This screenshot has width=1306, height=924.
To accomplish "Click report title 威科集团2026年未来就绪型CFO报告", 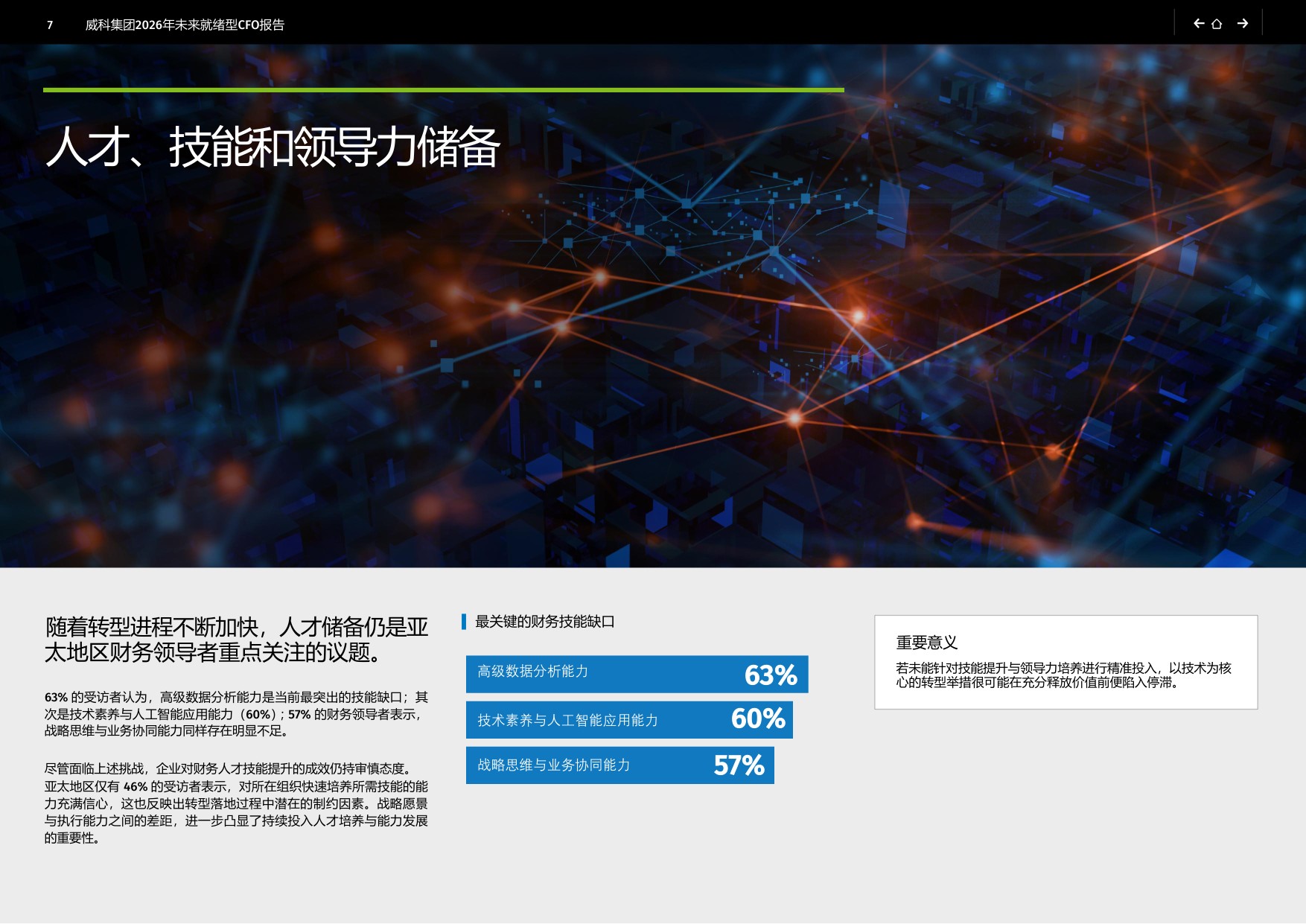I will 185,25.
